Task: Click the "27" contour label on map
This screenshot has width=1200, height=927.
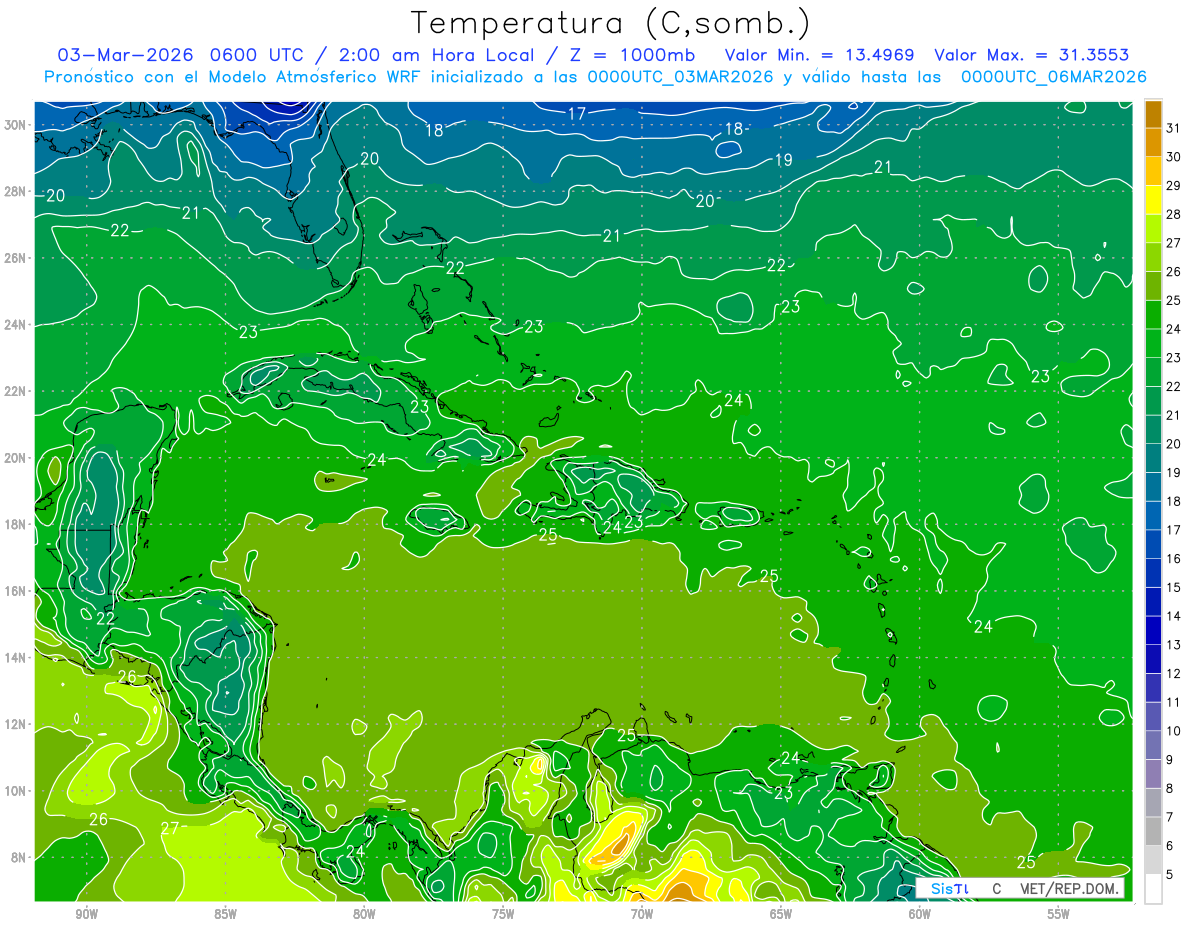Action: (x=170, y=828)
